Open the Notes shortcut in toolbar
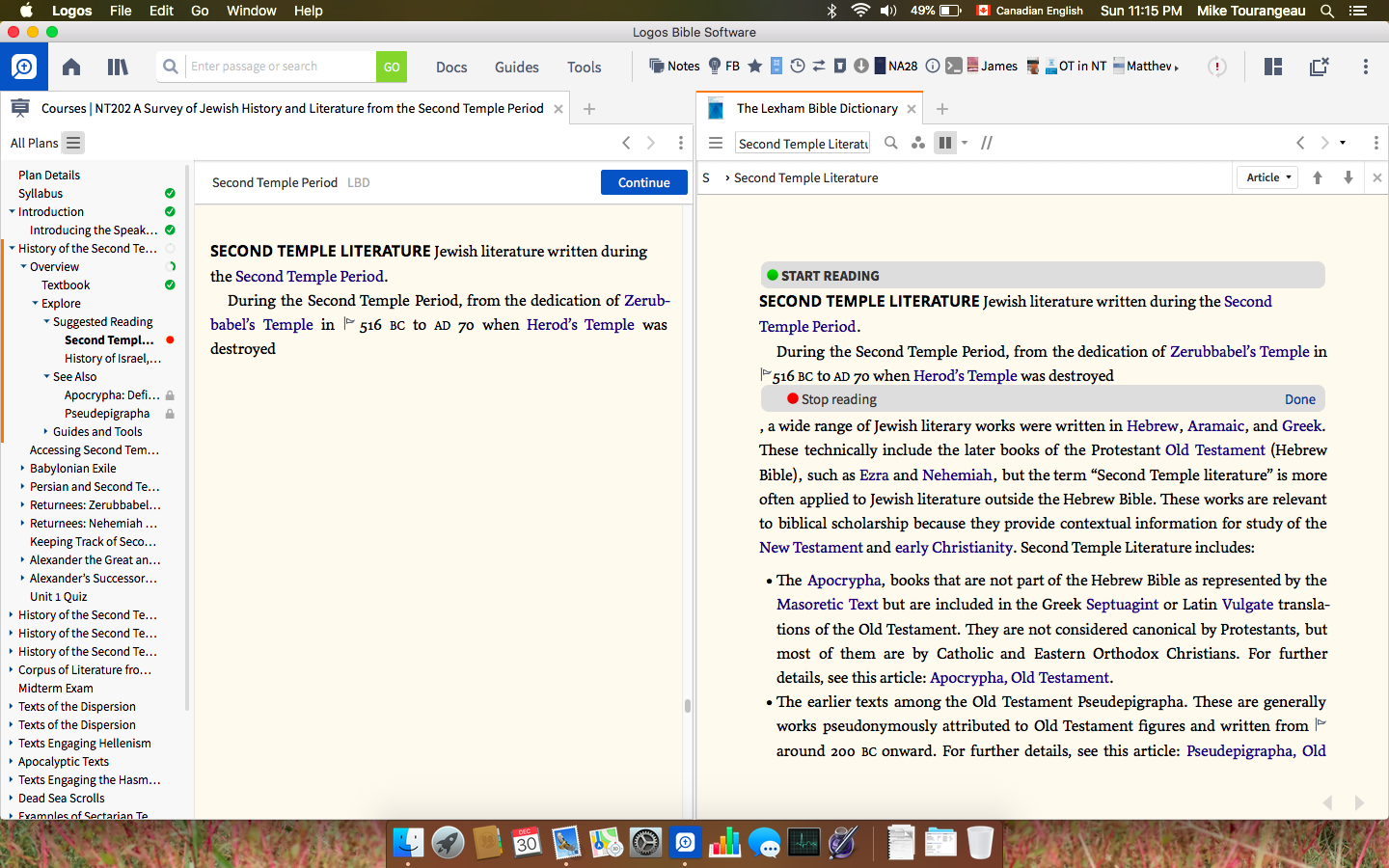The image size is (1389, 868). [674, 66]
